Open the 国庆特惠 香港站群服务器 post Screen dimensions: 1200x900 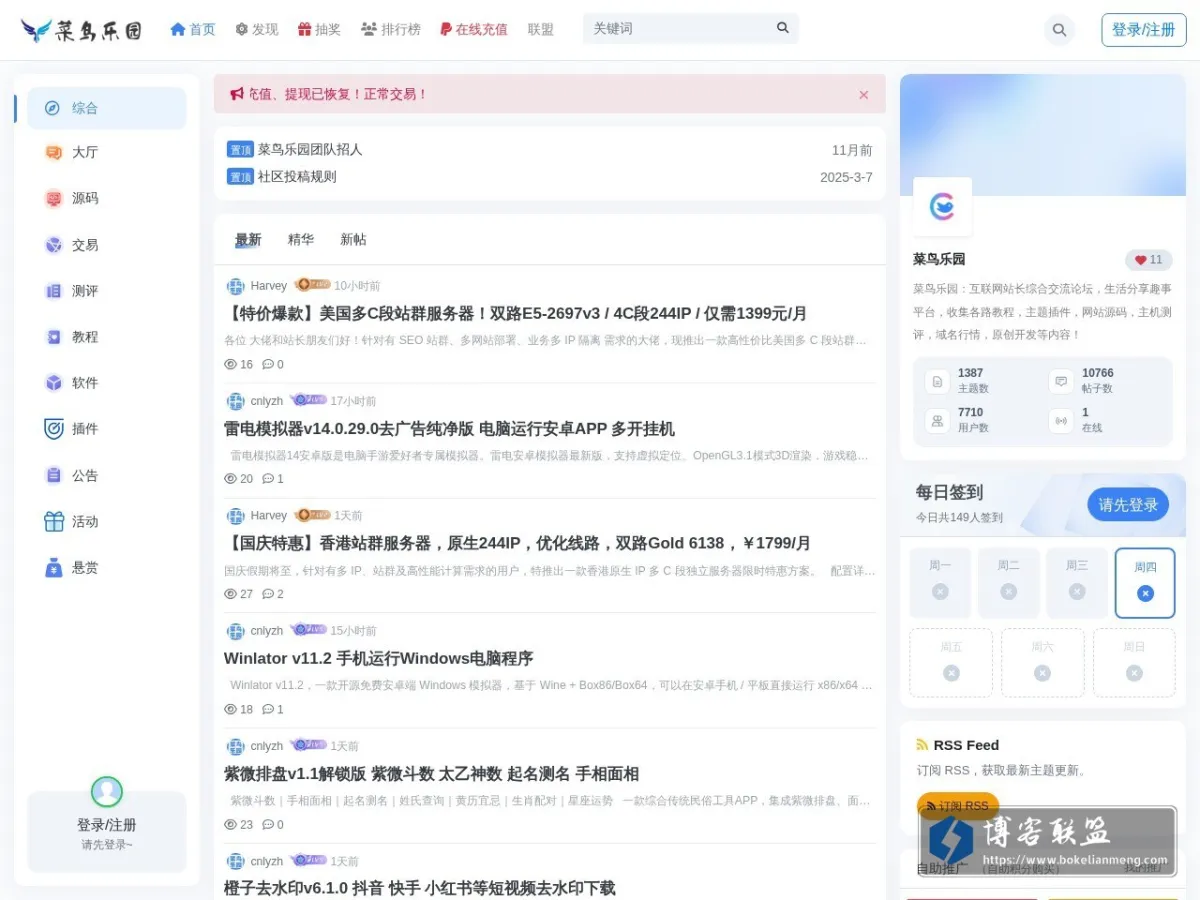click(517, 543)
